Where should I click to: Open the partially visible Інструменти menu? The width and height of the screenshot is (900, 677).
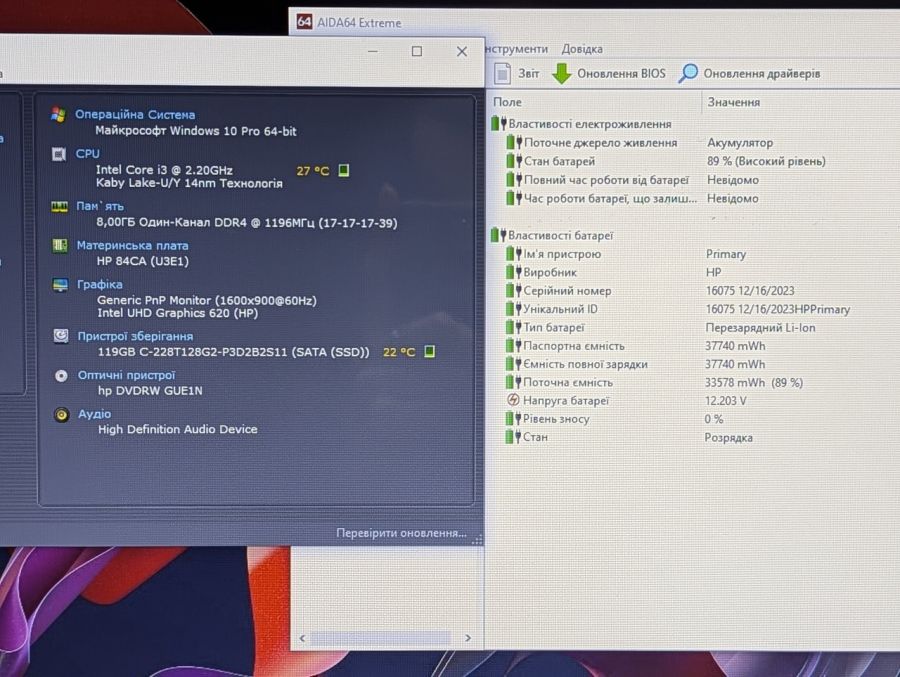(x=517, y=49)
